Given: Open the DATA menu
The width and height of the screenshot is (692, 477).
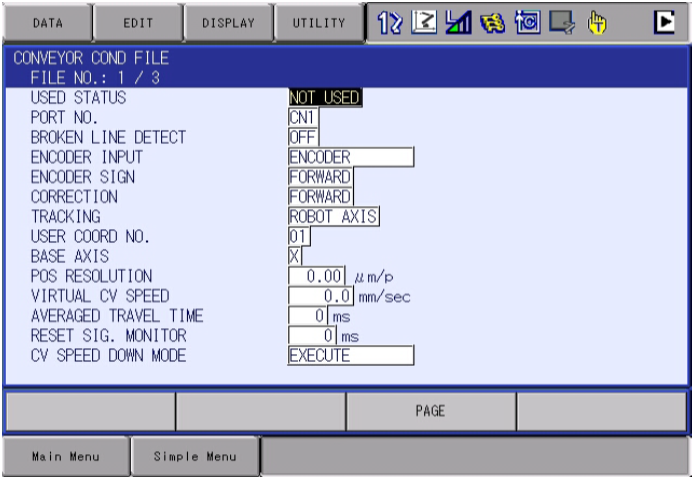Looking at the screenshot, I should click(x=45, y=22).
